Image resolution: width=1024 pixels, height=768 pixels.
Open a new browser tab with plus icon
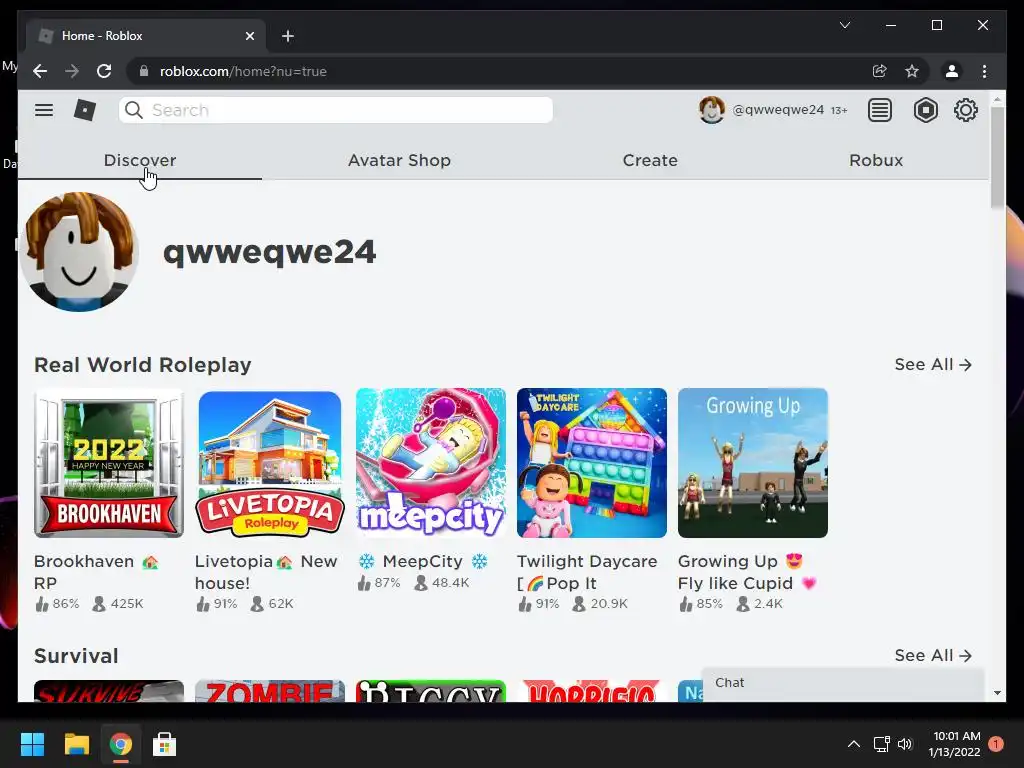[287, 36]
